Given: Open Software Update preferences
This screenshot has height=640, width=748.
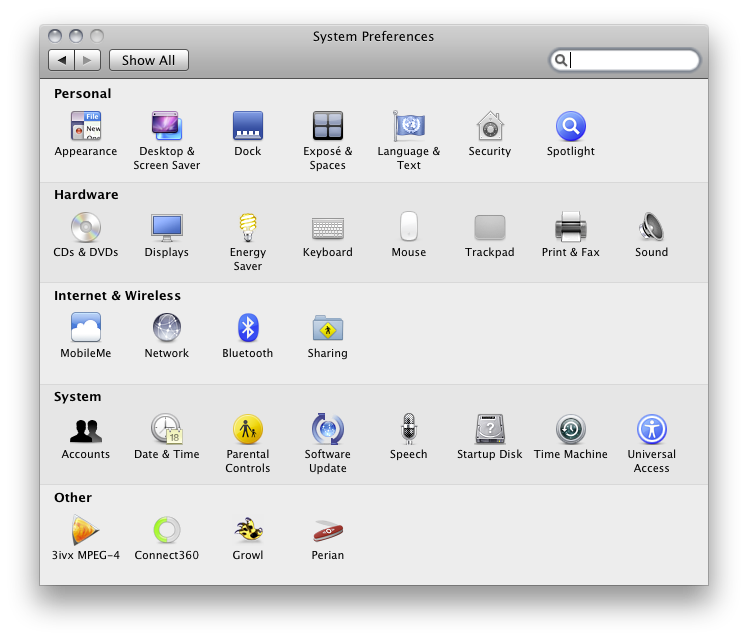Looking at the screenshot, I should tap(328, 430).
